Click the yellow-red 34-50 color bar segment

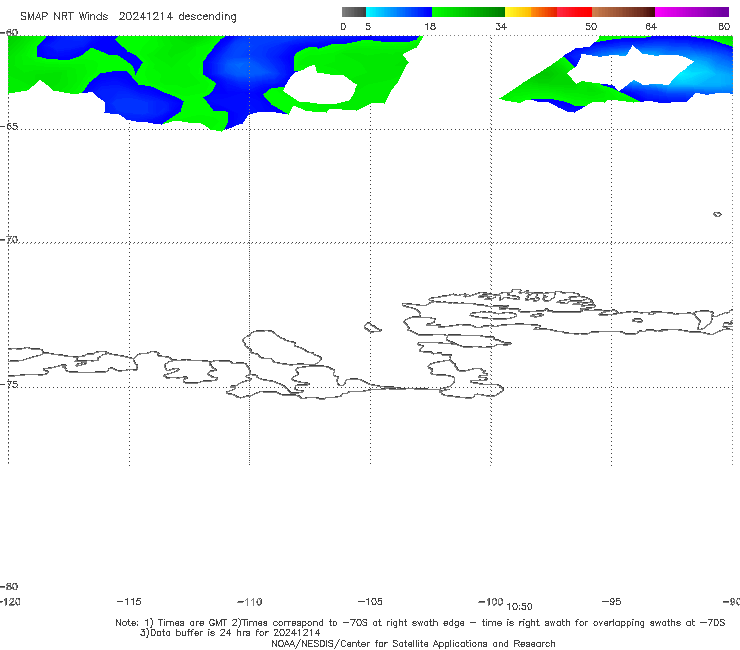(548, 12)
